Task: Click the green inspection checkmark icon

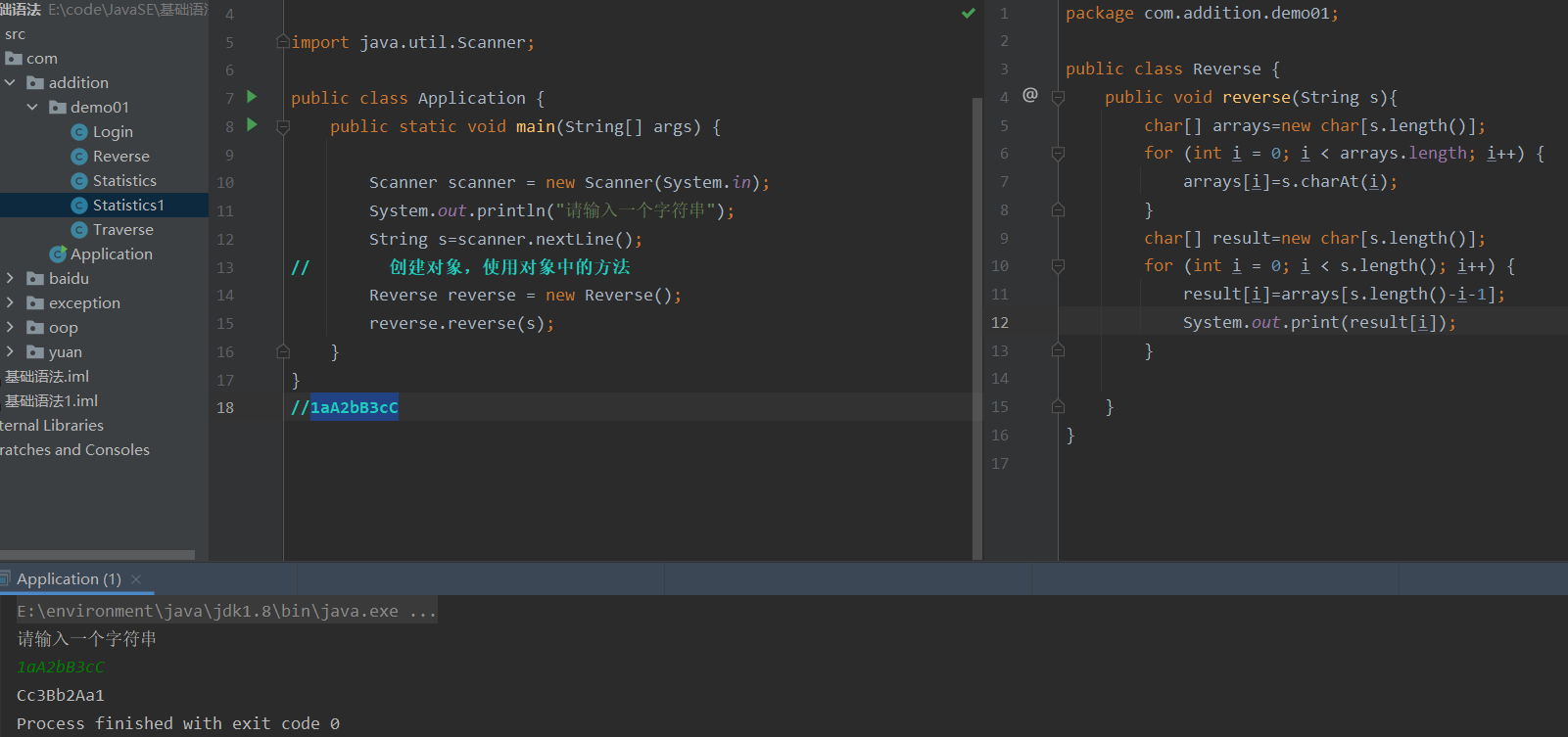Action: 969,14
